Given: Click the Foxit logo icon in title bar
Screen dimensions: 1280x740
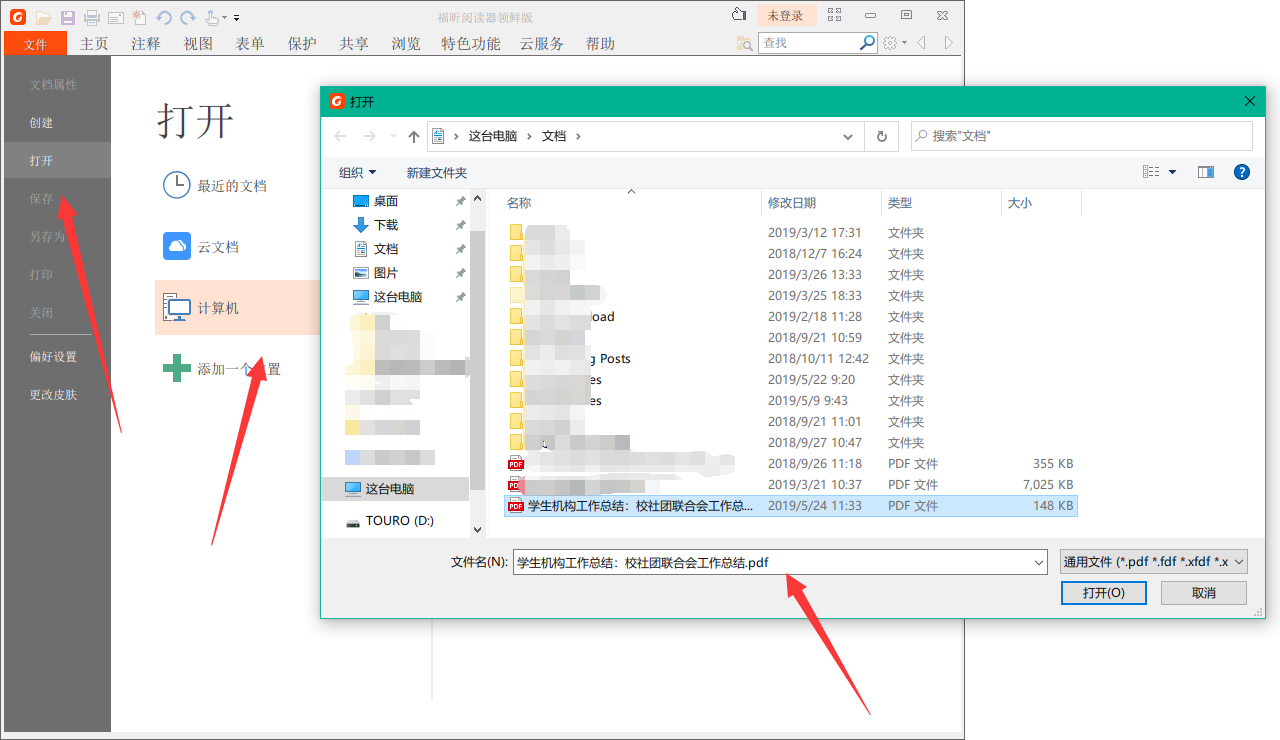Looking at the screenshot, I should click(18, 17).
